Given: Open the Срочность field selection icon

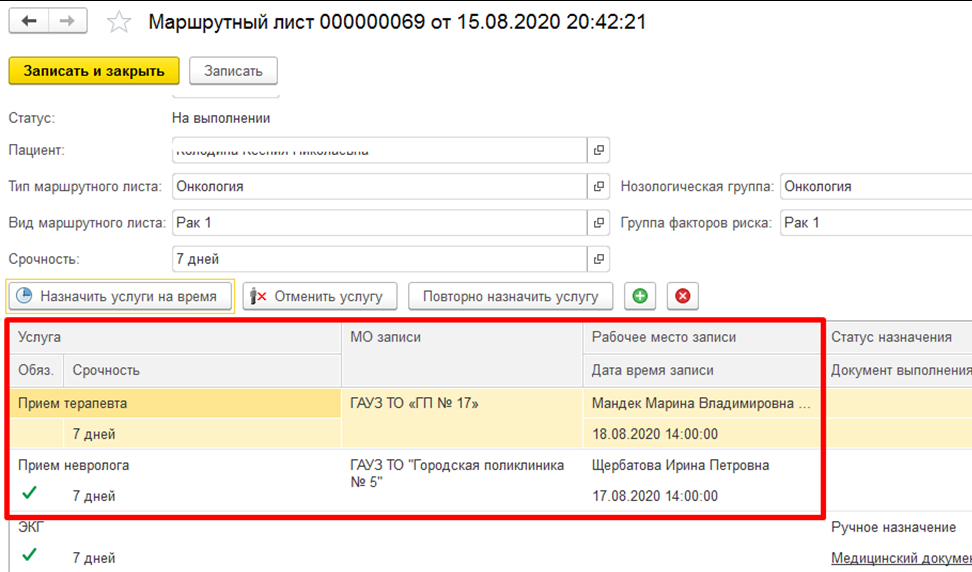Looking at the screenshot, I should [599, 259].
